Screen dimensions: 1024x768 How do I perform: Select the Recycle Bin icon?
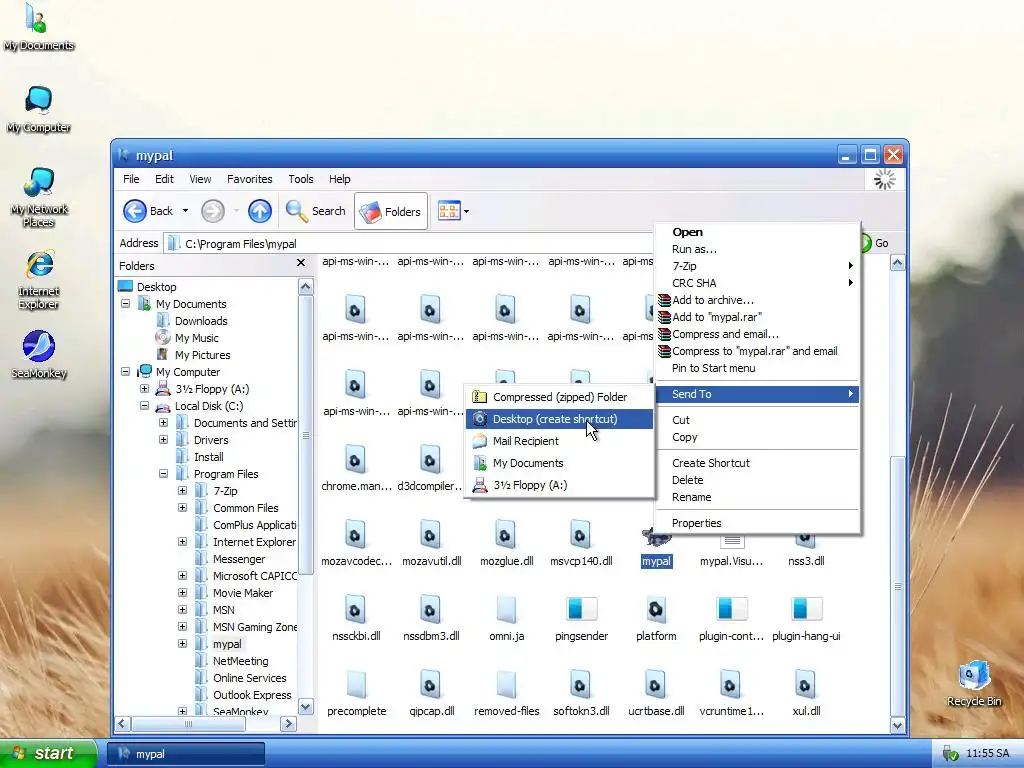[973, 684]
